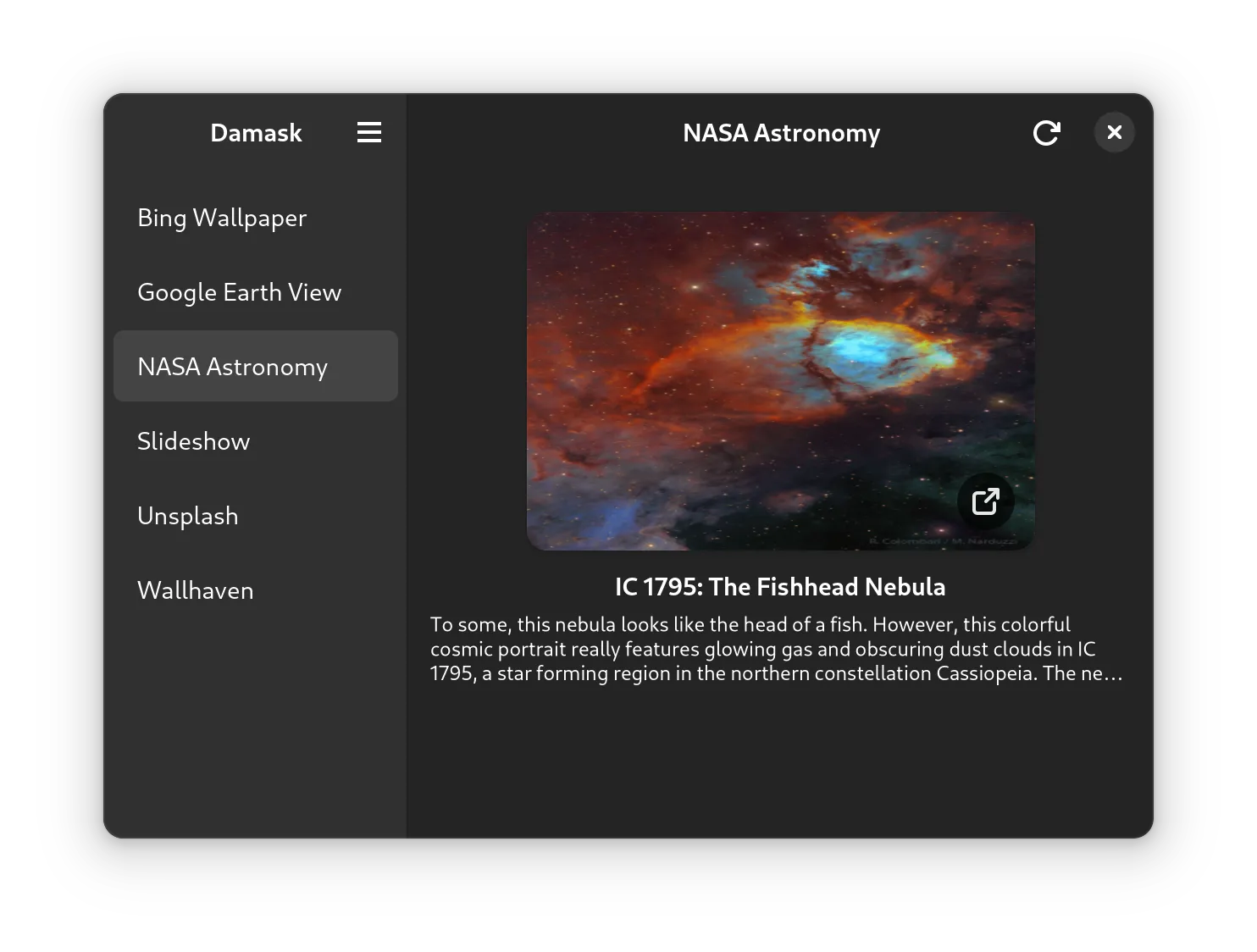The width and height of the screenshot is (1257, 952).
Task: Click the photographer credit watermark on image
Action: click(x=942, y=540)
